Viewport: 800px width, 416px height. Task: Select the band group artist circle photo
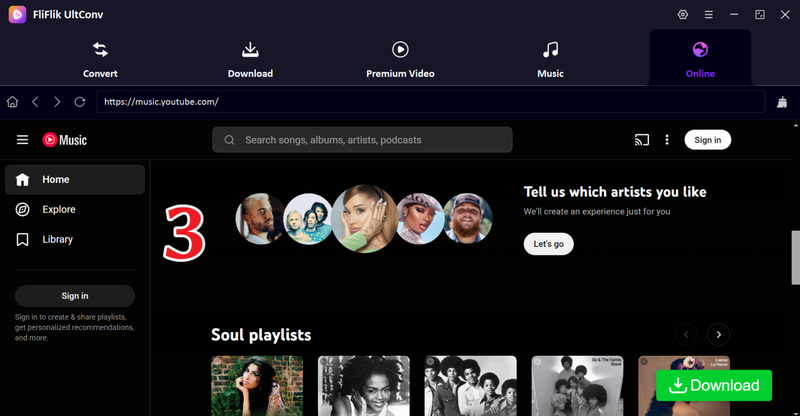pos(307,219)
